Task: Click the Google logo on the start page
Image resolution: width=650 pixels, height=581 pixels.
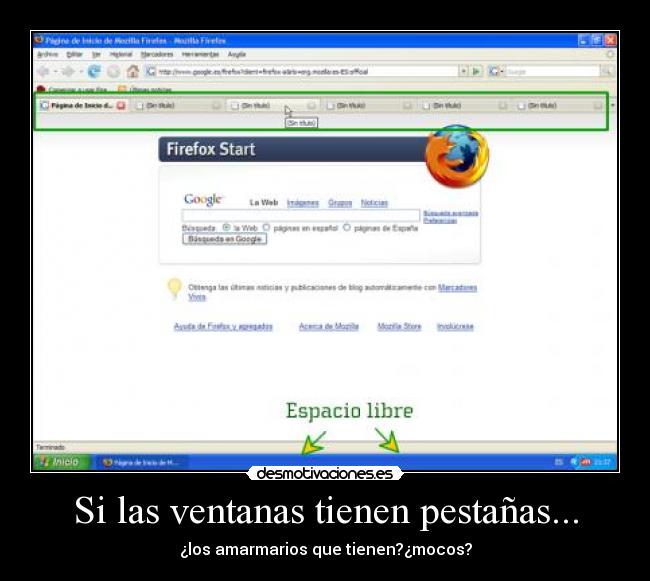Action: [x=203, y=199]
